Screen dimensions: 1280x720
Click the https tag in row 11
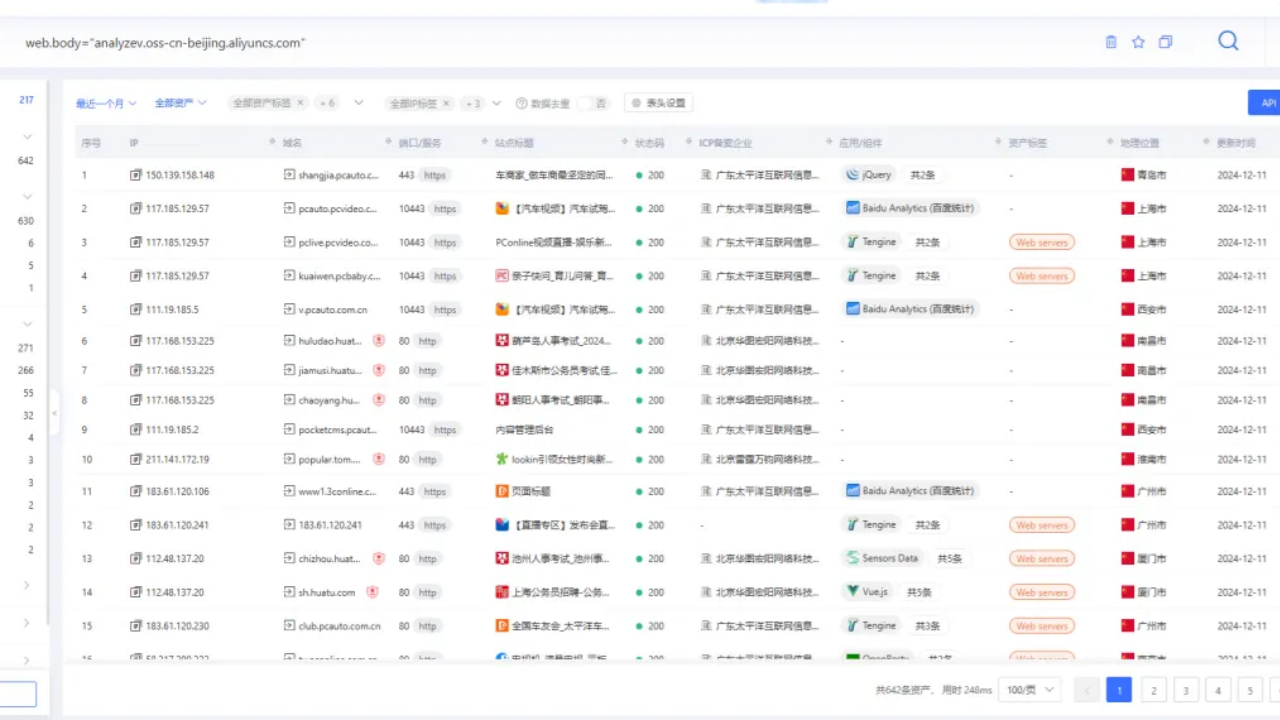tap(435, 492)
